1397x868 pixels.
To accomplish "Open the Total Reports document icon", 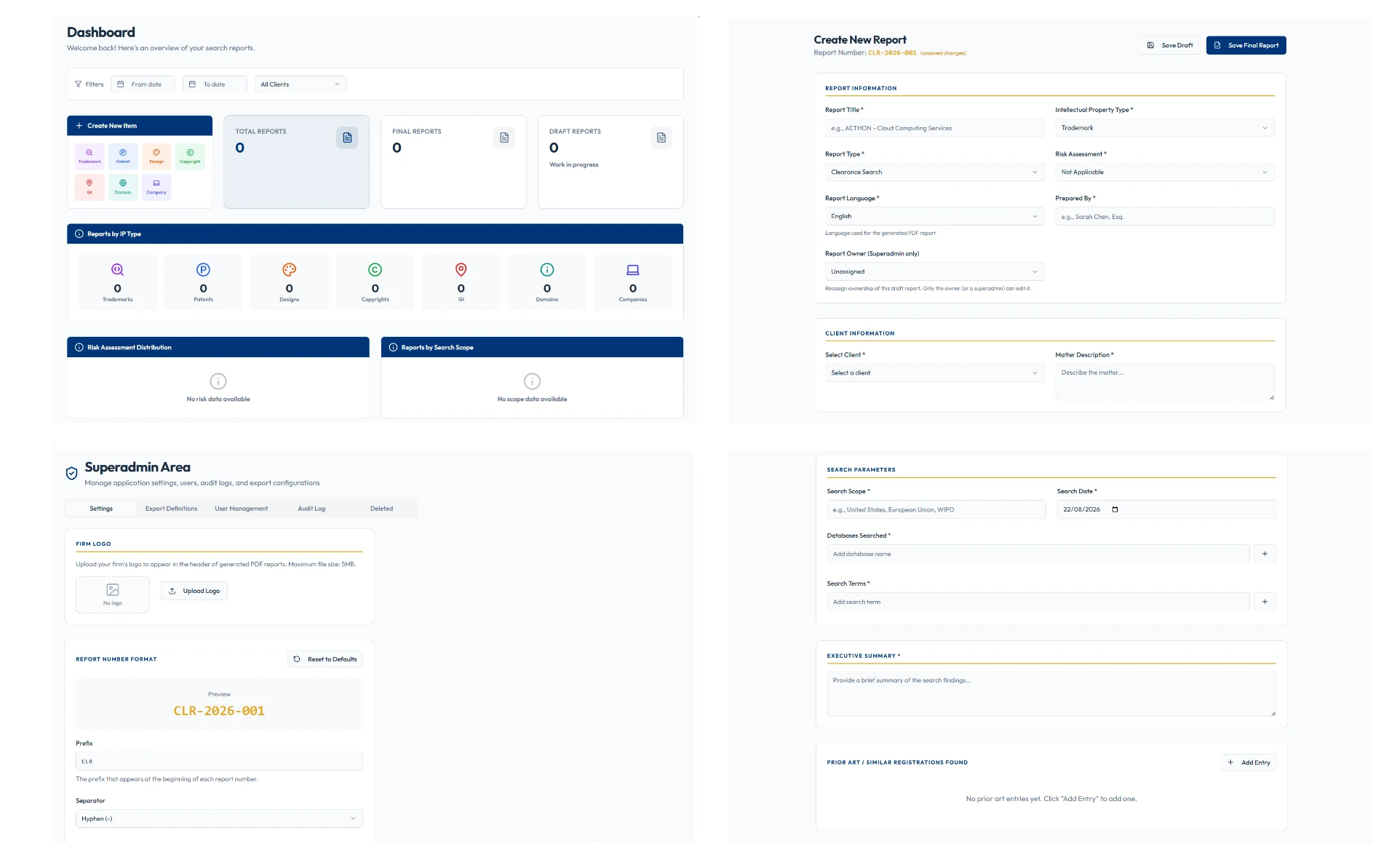I will [347, 138].
